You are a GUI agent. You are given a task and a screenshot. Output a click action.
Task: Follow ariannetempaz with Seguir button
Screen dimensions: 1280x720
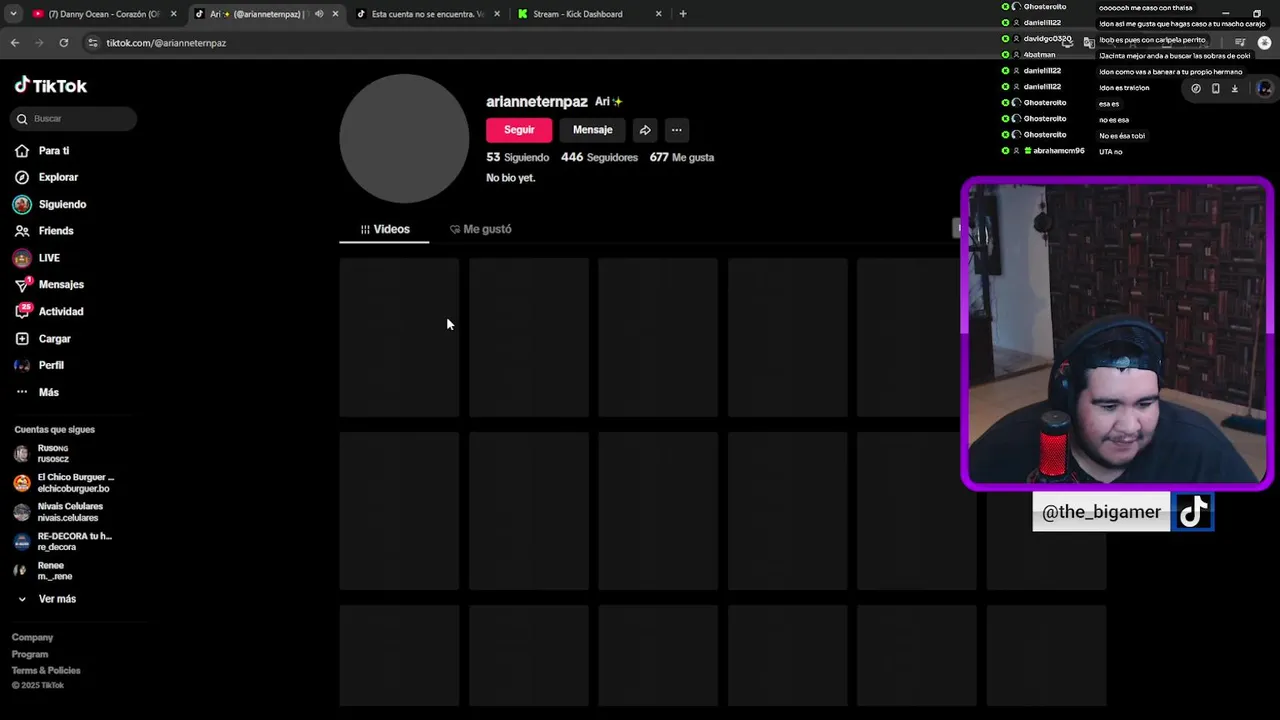pyautogui.click(x=519, y=130)
